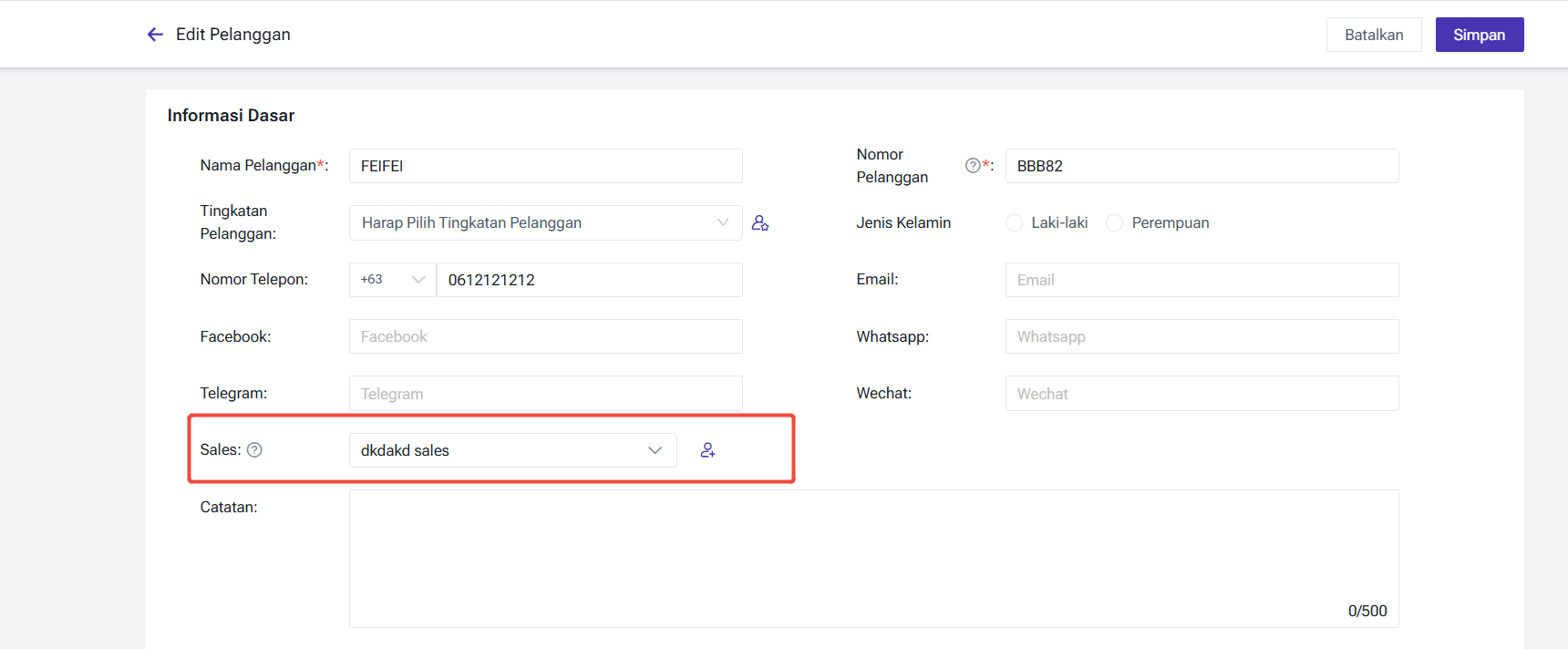This screenshot has height=649, width=1568.
Task: Click the Nomor Pelanggan field with BBB82
Action: [1202, 166]
